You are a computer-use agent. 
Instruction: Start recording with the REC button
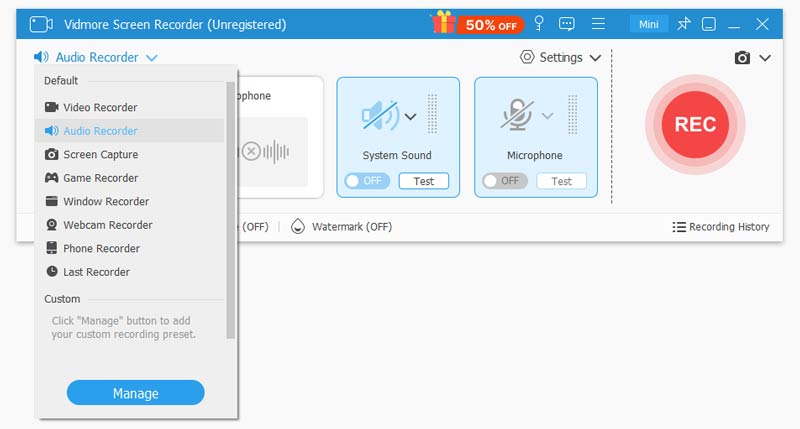click(695, 124)
